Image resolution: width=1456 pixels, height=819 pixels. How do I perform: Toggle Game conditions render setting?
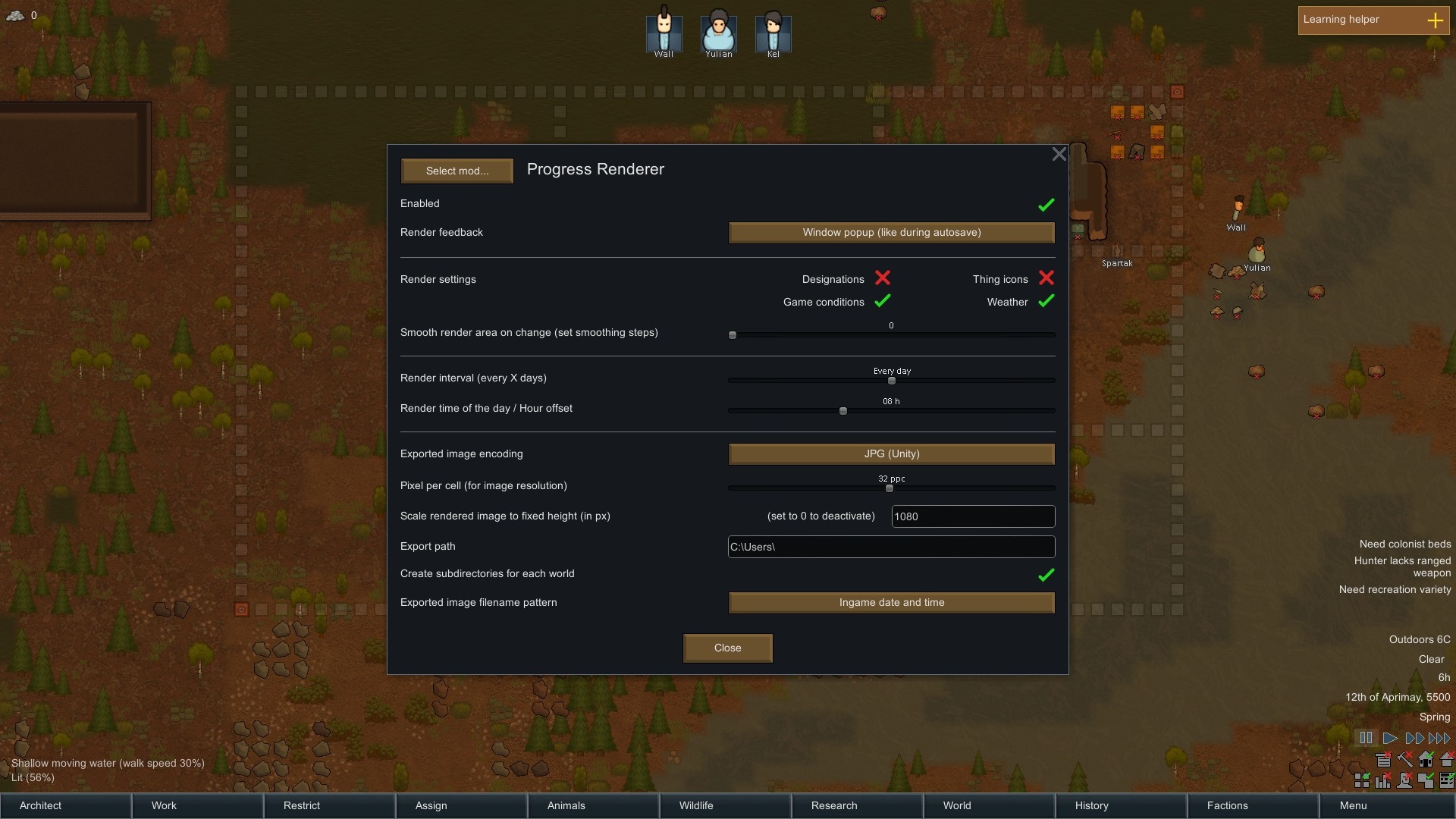[880, 301]
